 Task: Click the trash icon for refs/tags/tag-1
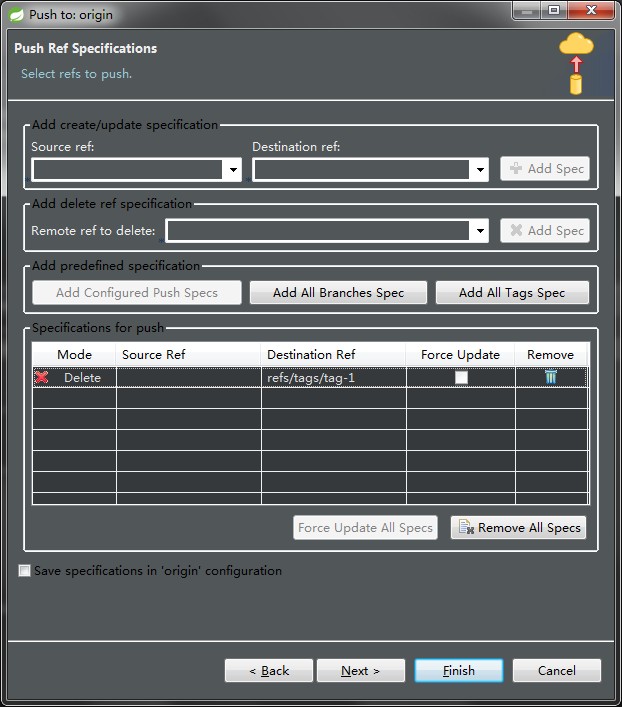coord(550,377)
